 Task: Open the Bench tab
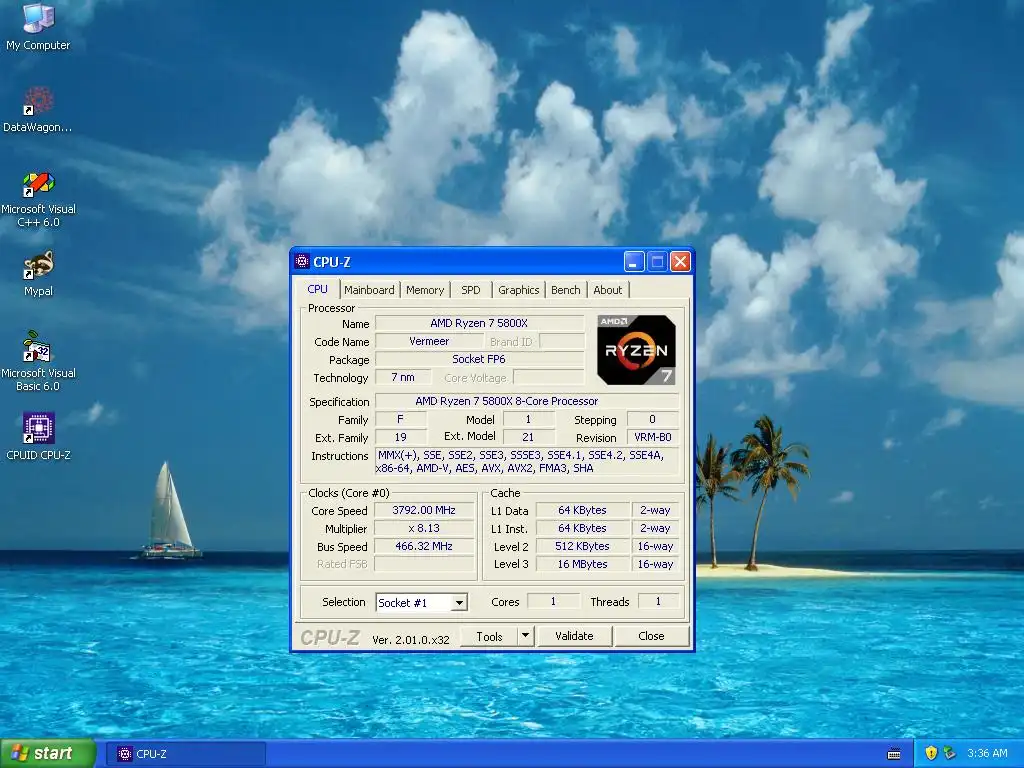[x=566, y=290]
